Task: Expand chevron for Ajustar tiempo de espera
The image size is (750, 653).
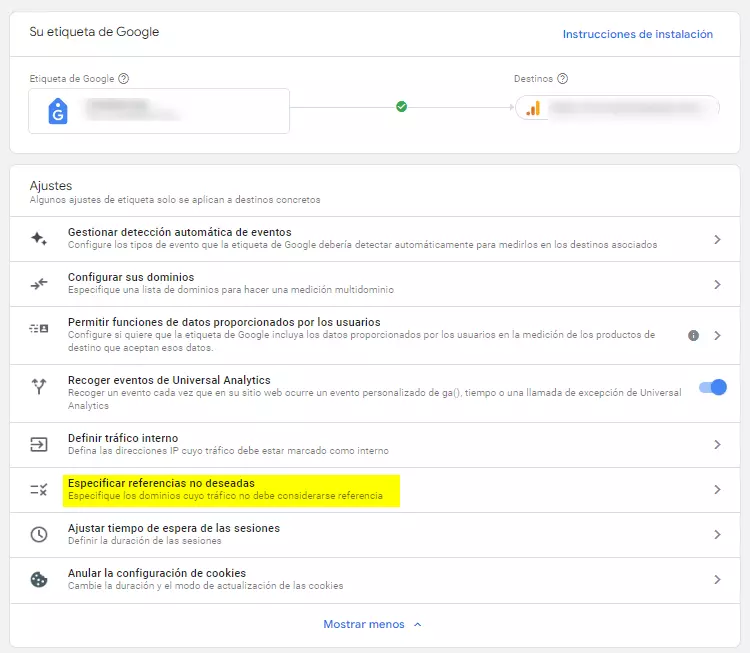Action: coord(717,534)
